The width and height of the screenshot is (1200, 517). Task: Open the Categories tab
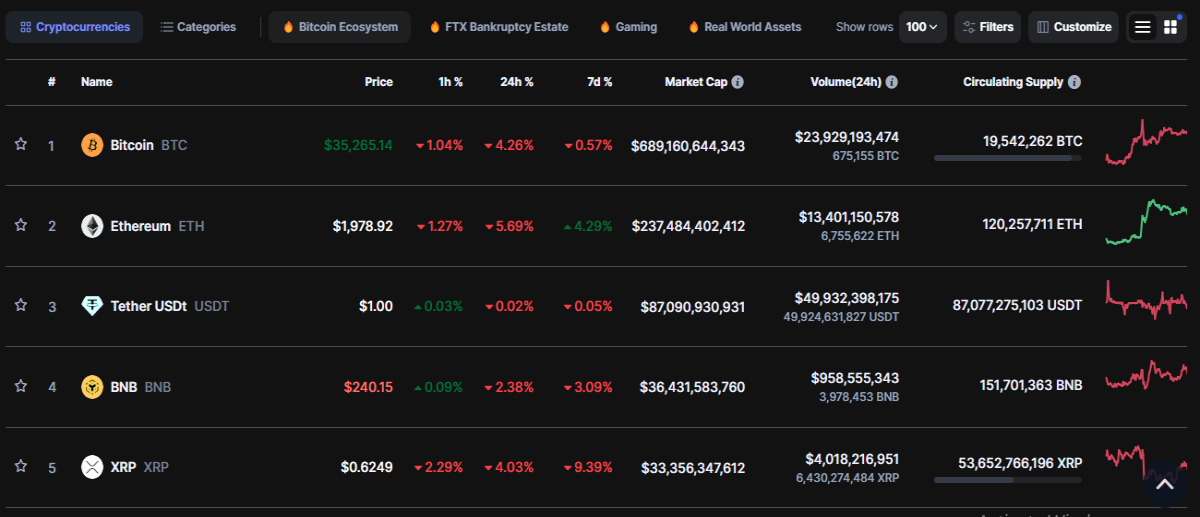(198, 27)
